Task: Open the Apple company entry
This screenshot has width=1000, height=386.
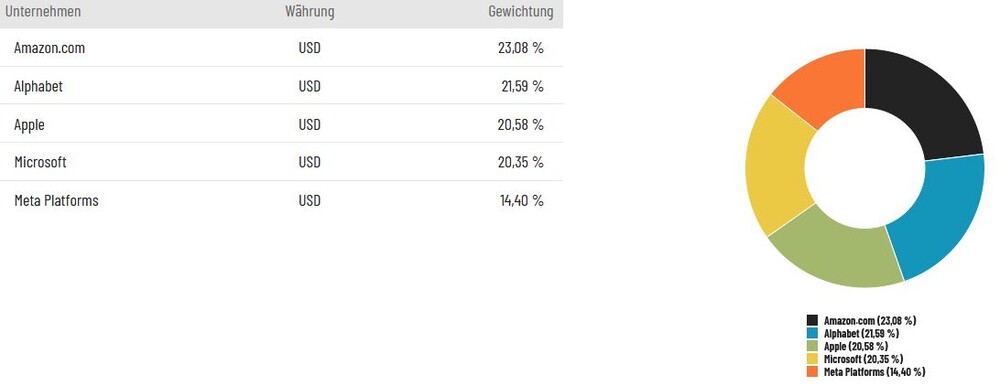Action: pyautogui.click(x=281, y=124)
